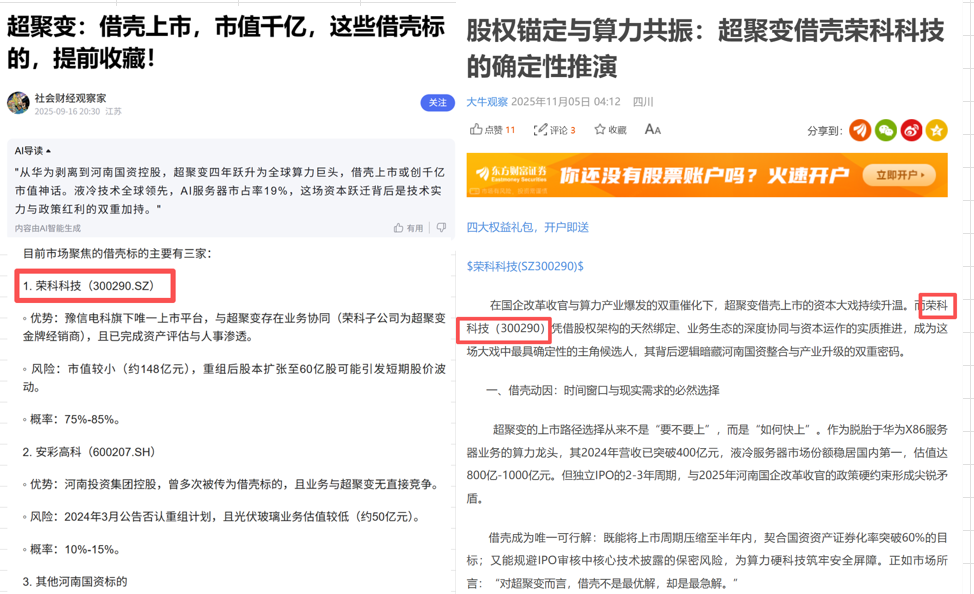Click the 点赞 thumbs-up icon
Viewport: 974px width, 594px height.
click(x=476, y=129)
